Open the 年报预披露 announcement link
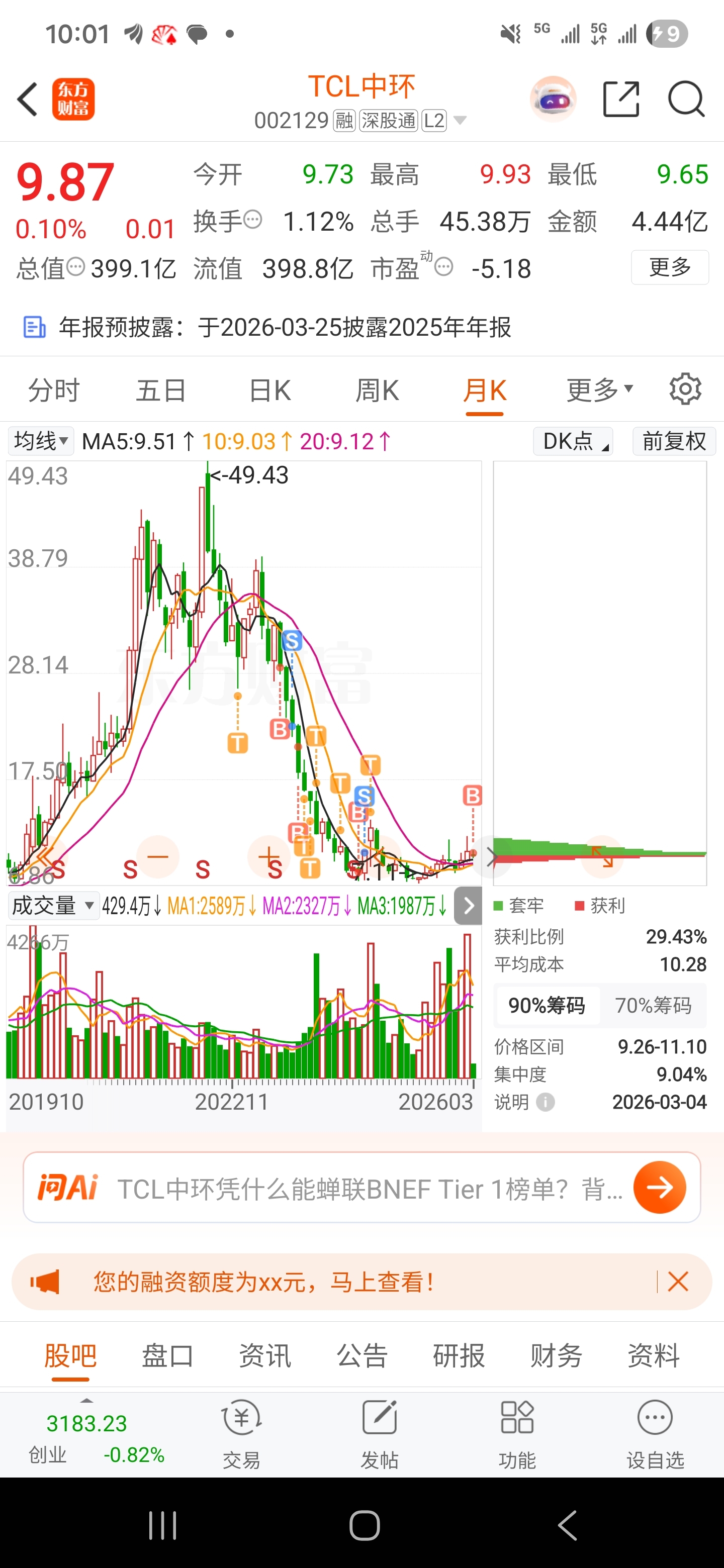The height and width of the screenshot is (1568, 724). [285, 327]
